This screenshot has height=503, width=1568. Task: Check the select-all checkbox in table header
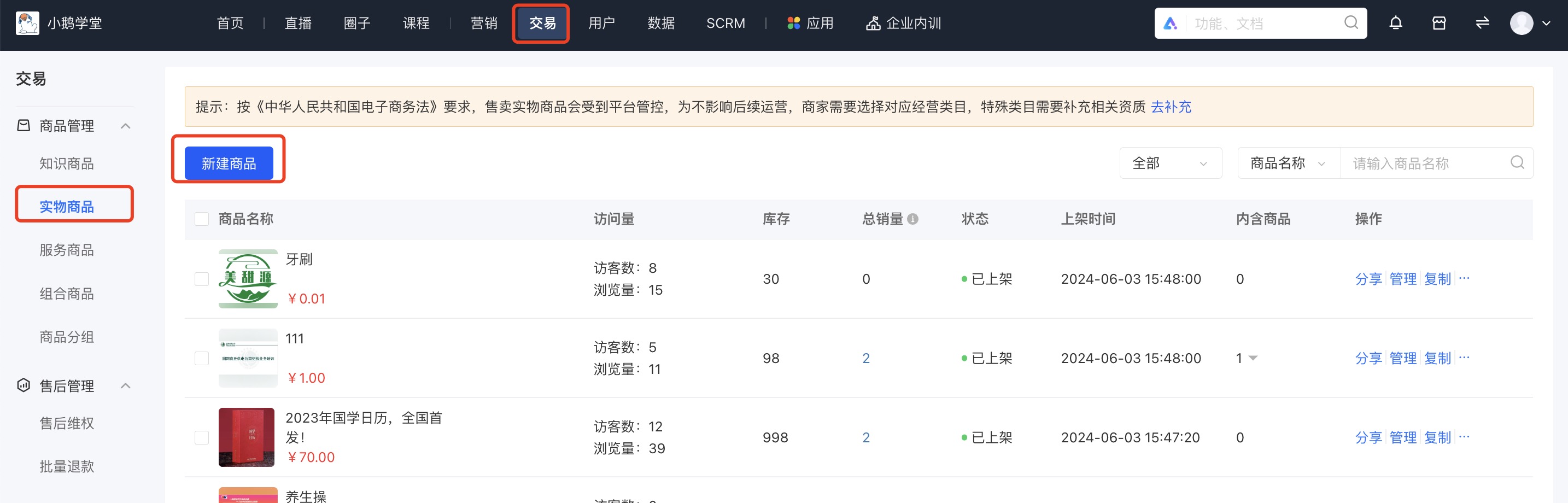point(202,219)
